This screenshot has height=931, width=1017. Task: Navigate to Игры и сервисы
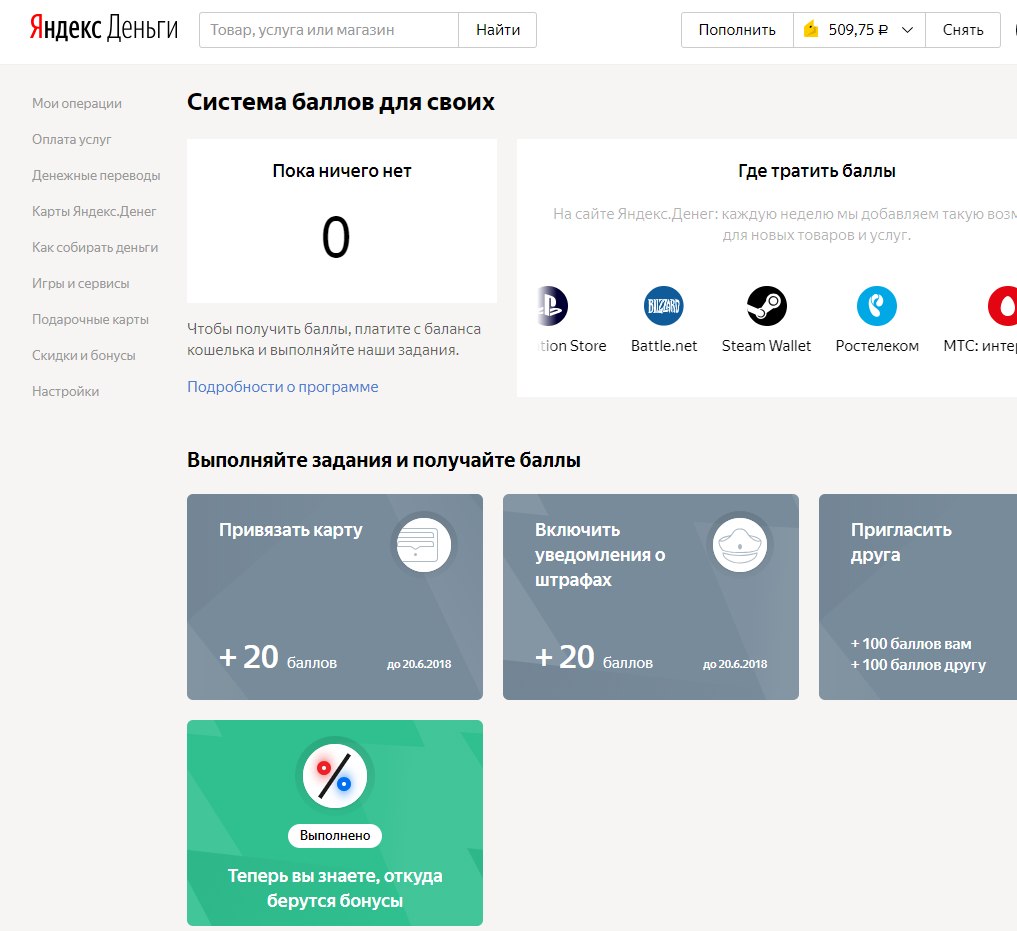pyautogui.click(x=80, y=283)
